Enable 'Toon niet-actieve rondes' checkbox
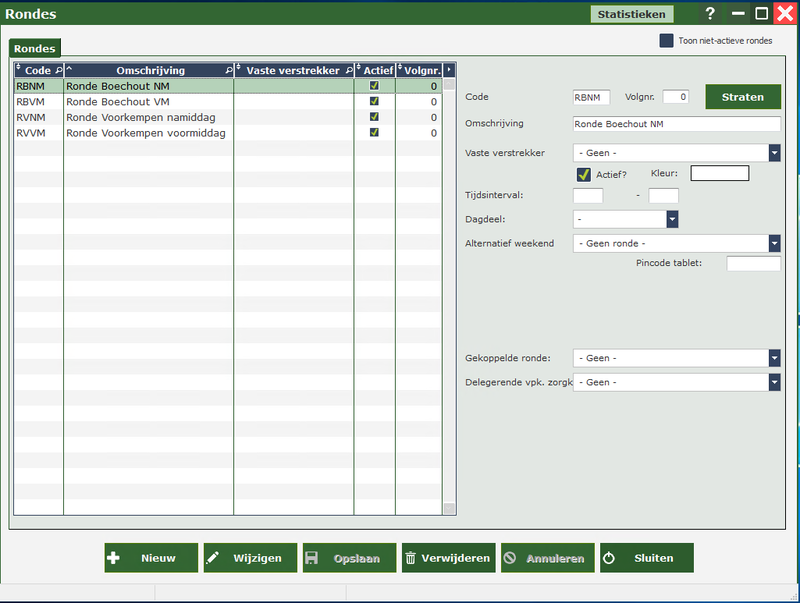This screenshot has width=800, height=603. [666, 41]
